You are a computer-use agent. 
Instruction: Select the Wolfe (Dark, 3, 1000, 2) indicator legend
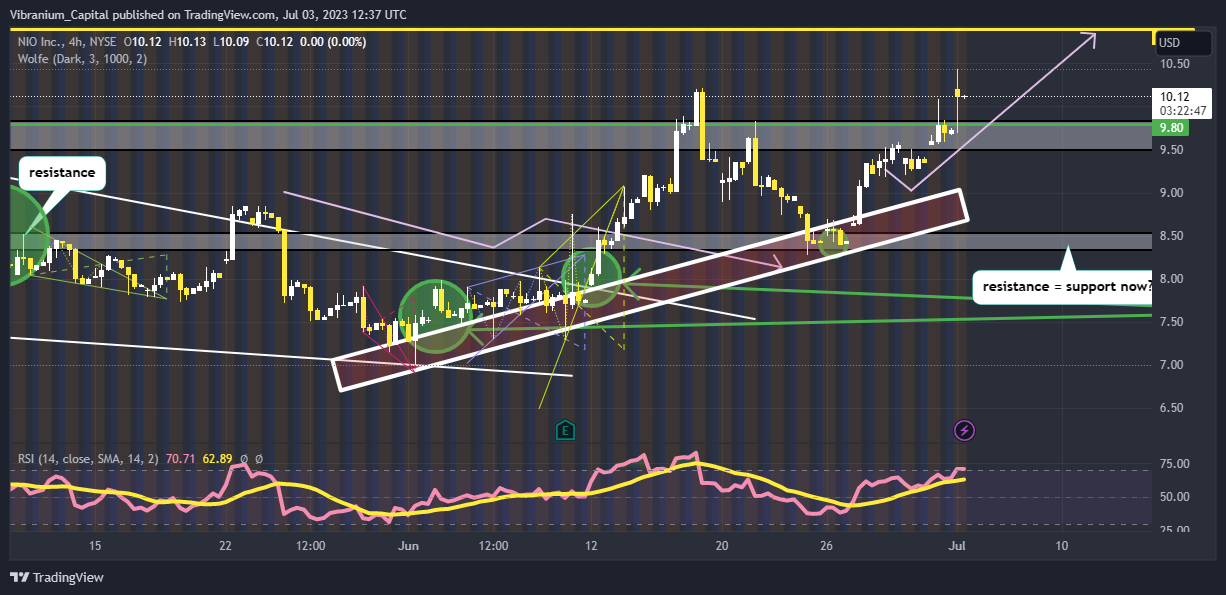tap(83, 59)
